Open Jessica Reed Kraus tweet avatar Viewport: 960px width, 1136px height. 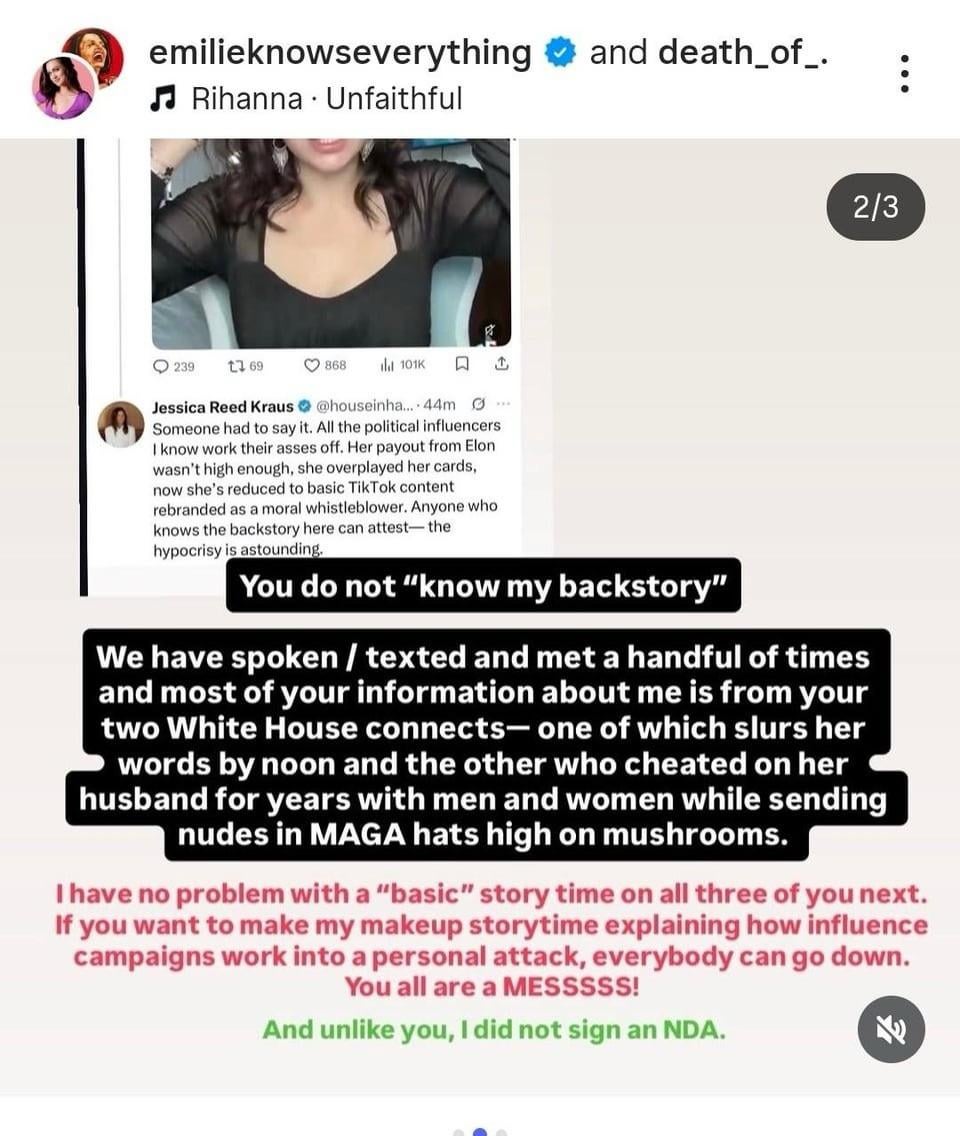coord(121,423)
